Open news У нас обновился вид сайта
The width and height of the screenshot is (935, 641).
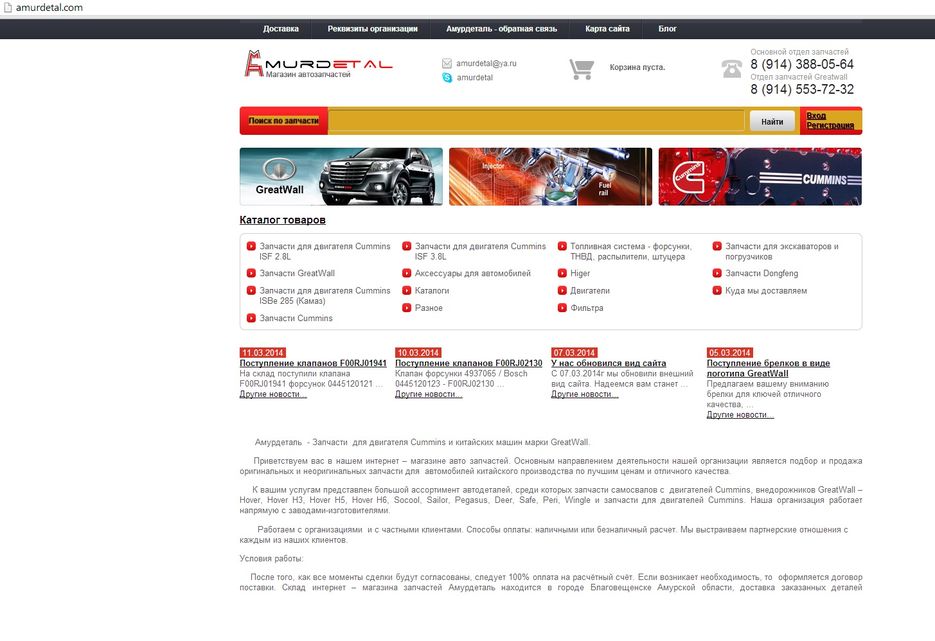(609, 363)
